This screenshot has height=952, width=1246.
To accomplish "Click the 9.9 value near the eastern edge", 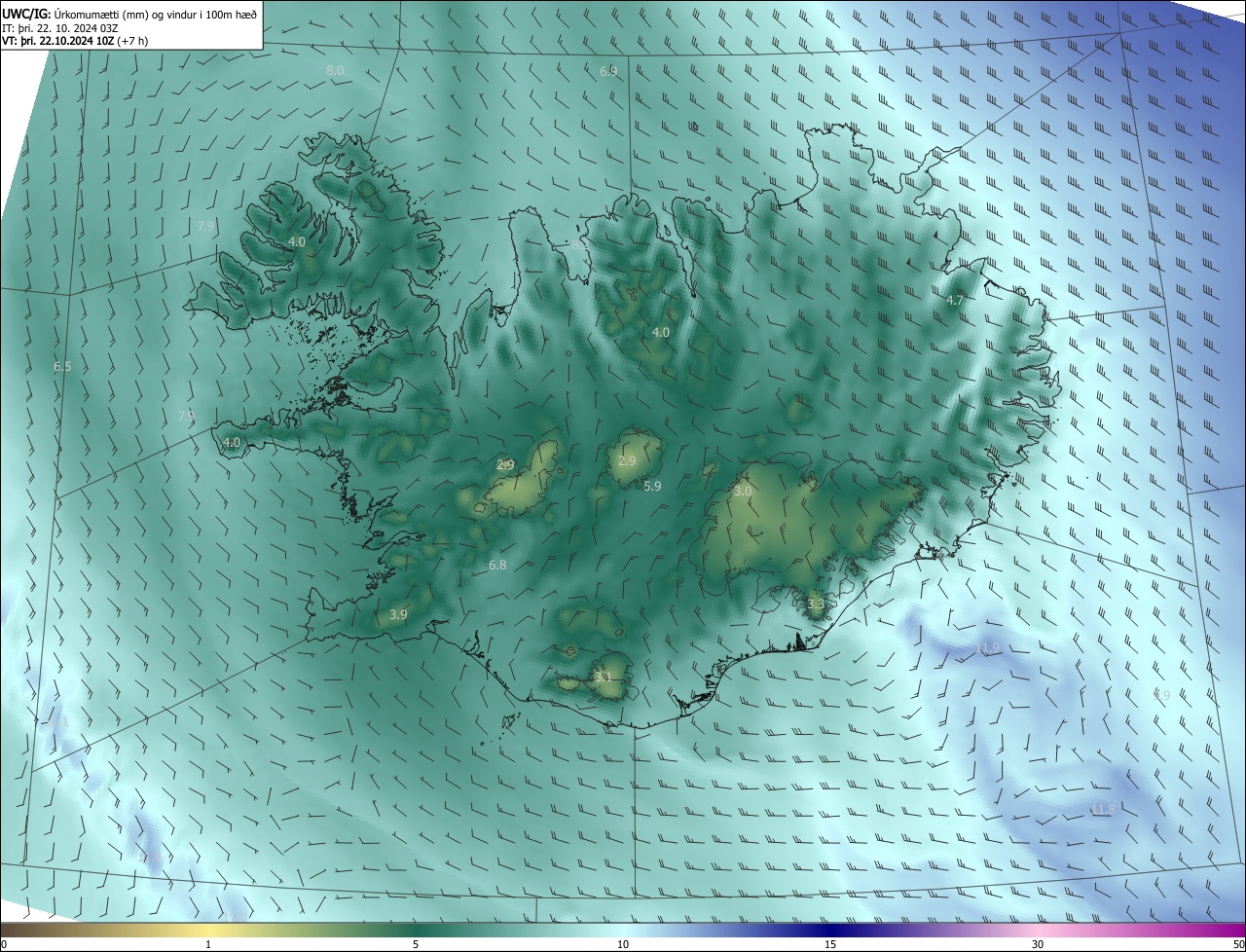I will (1161, 696).
